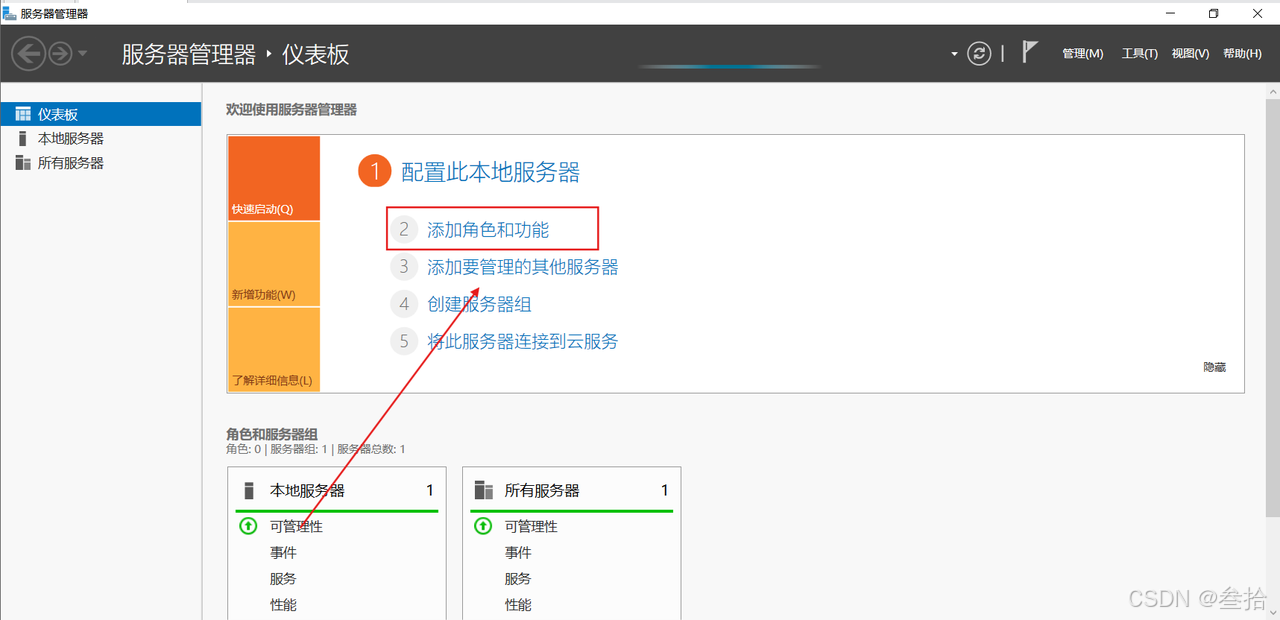Select the 新增功能(W) tile
This screenshot has height=620, width=1280.
click(274, 264)
